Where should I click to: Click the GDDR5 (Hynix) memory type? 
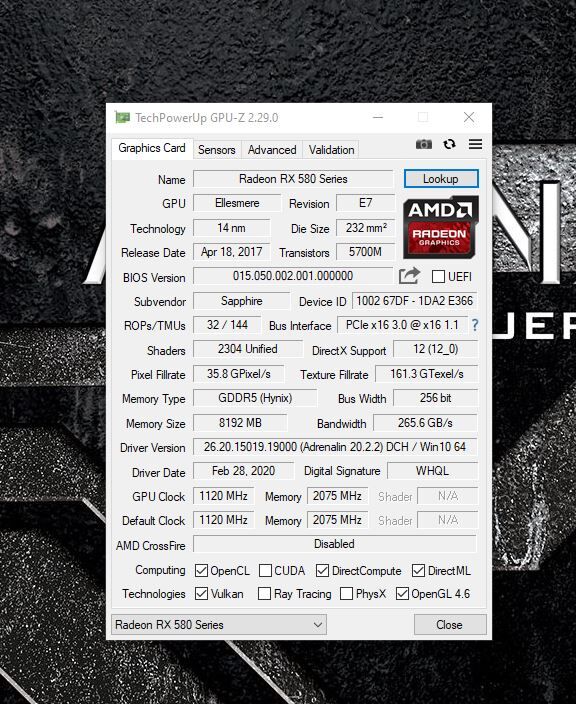pos(255,398)
